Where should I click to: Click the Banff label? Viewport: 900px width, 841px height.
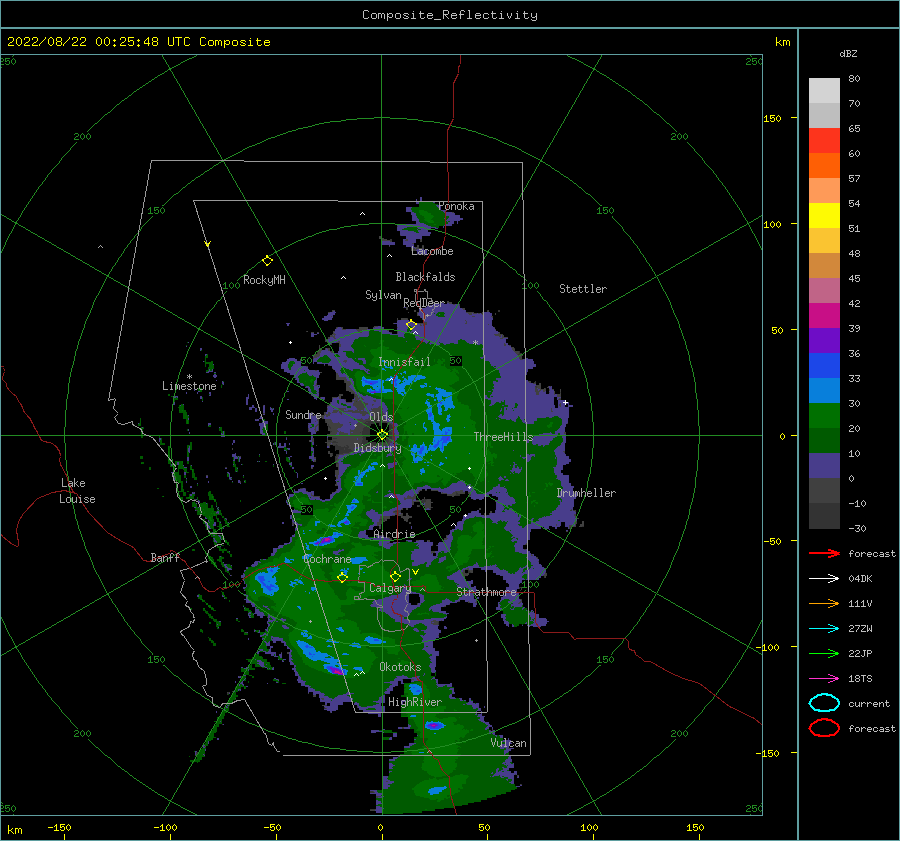coord(165,557)
